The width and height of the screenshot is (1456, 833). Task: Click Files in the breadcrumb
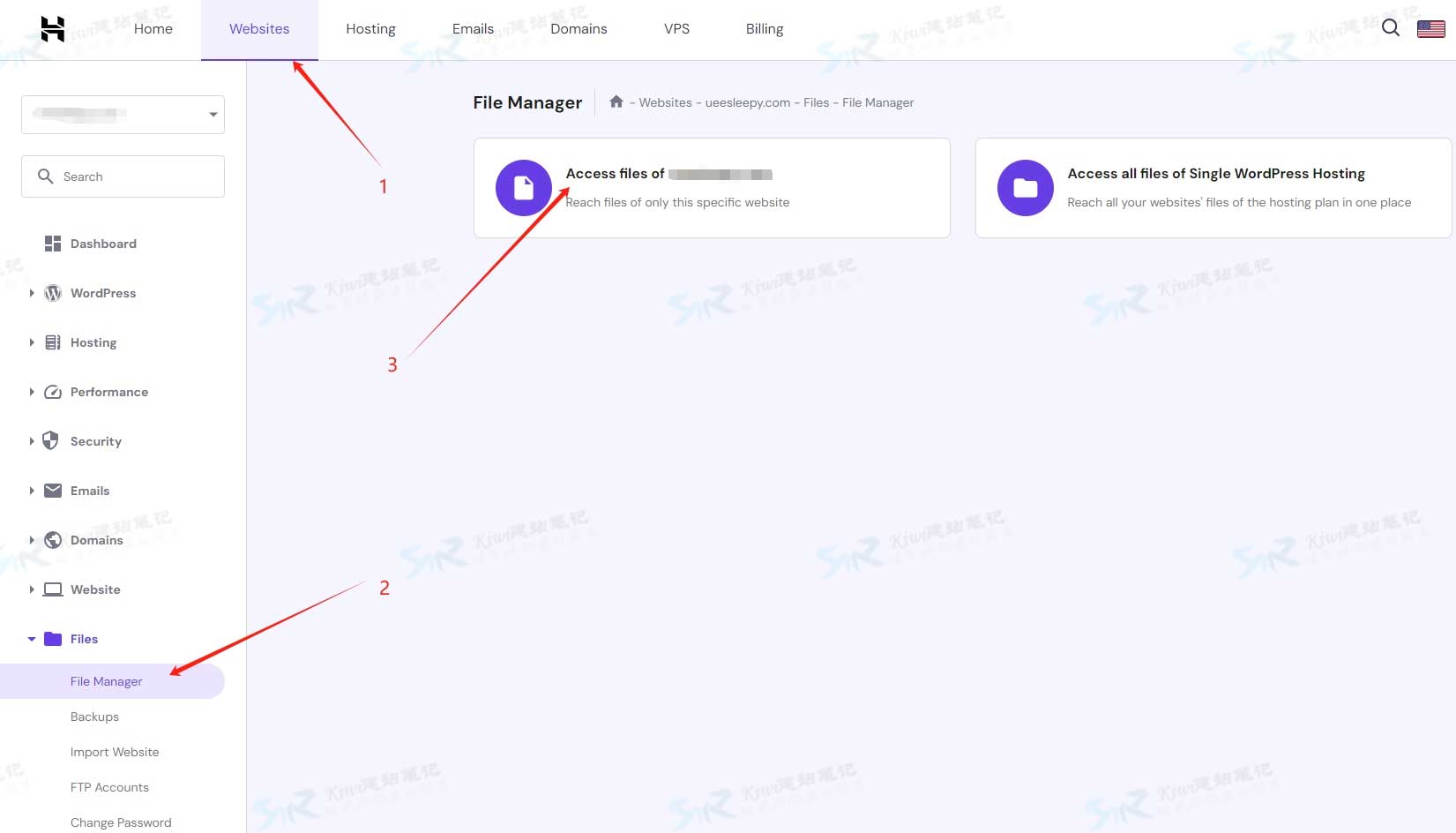[816, 102]
